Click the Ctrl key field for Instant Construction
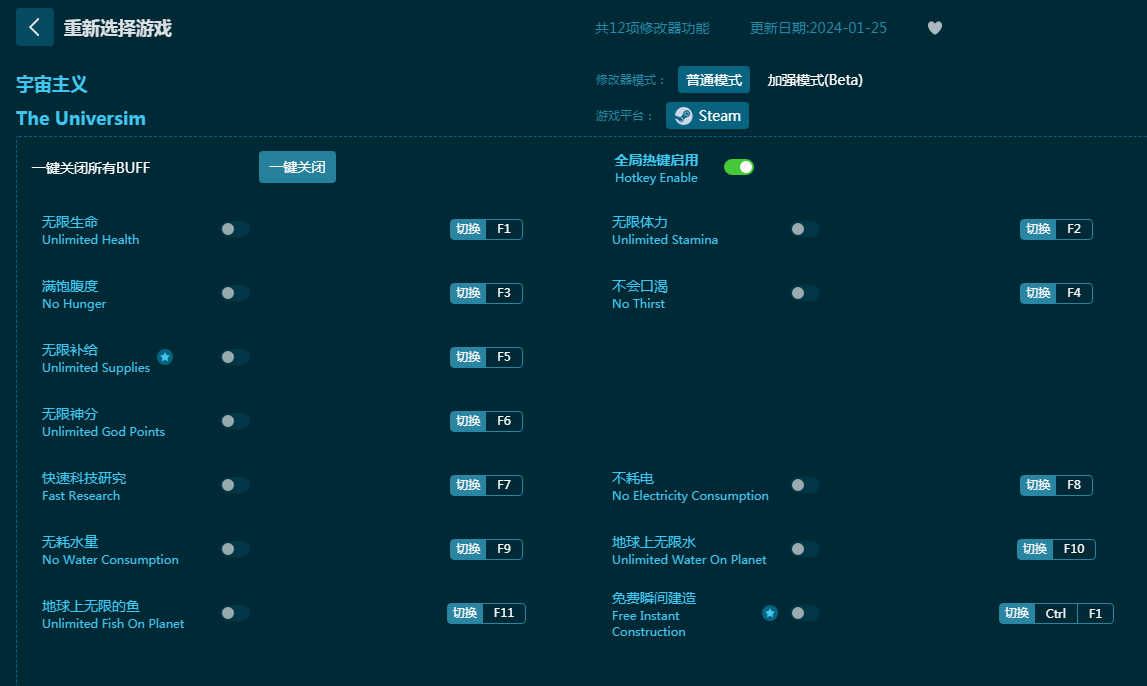 tap(1056, 613)
